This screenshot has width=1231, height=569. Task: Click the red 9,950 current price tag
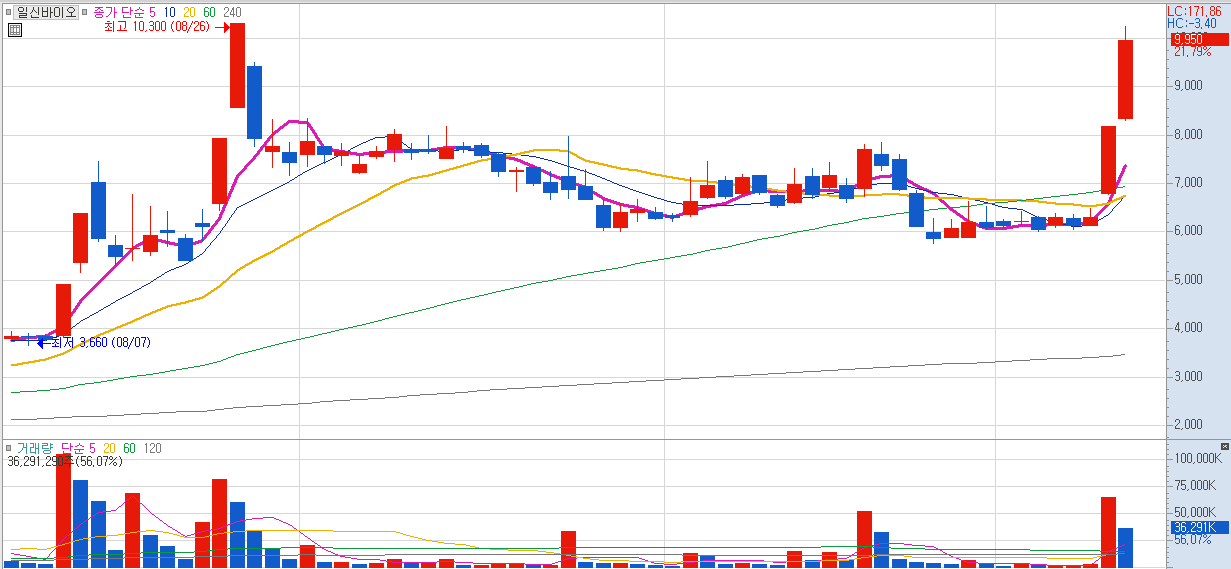(1199, 39)
